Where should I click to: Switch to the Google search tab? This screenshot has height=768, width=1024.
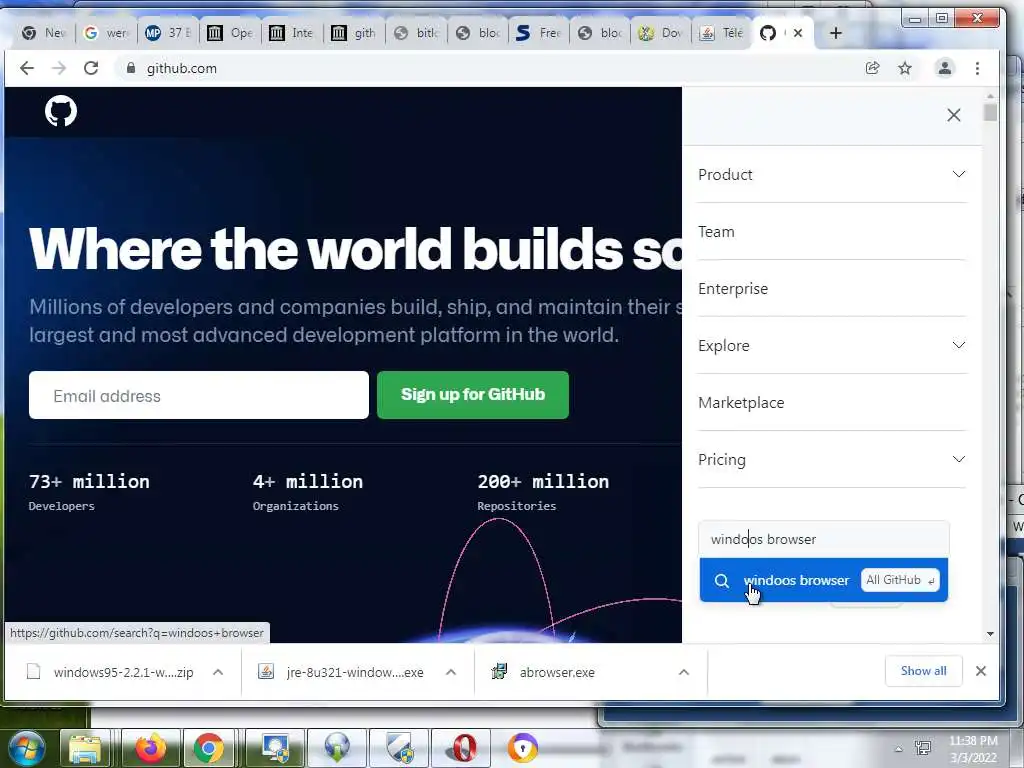(x=106, y=33)
